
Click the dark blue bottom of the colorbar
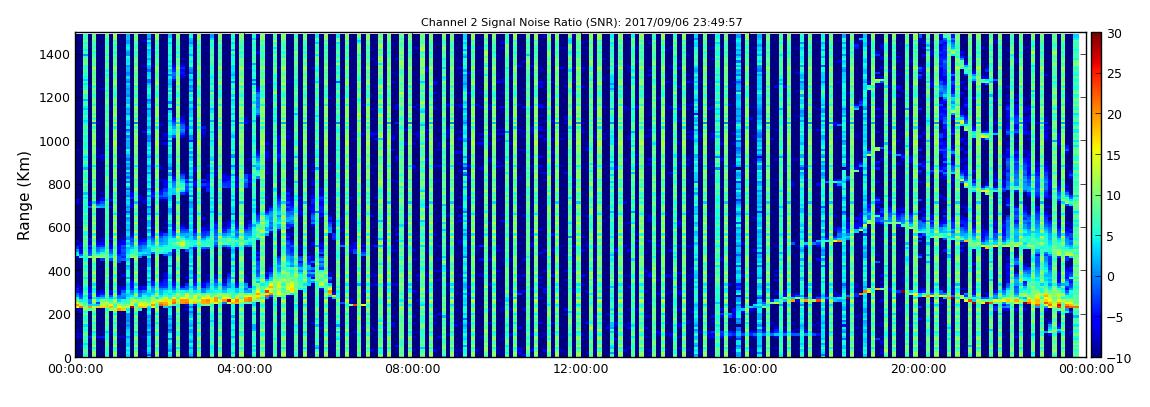click(1096, 351)
